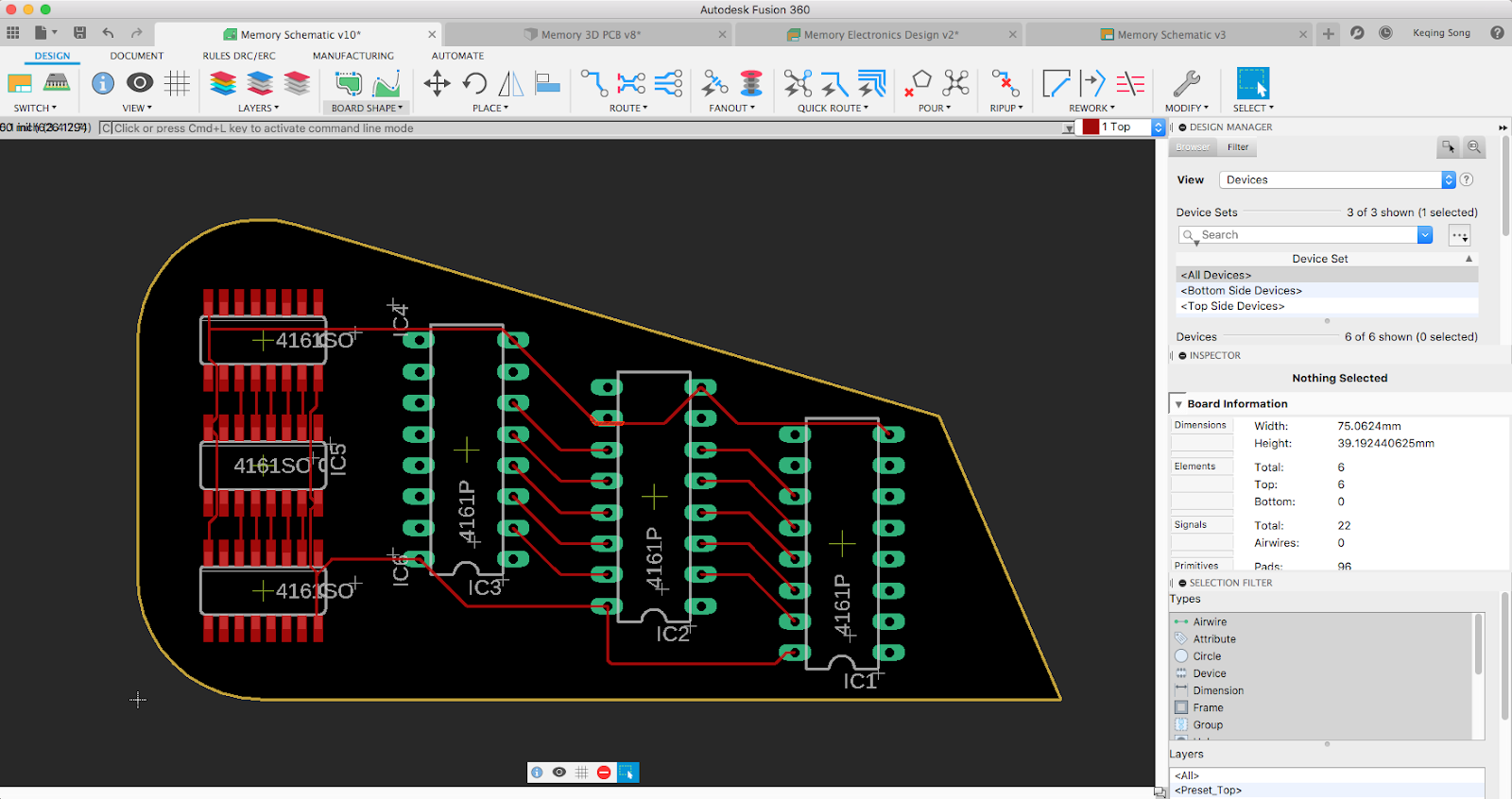
Task: Collapse the Design Manager panel
Action: [x=1182, y=127]
